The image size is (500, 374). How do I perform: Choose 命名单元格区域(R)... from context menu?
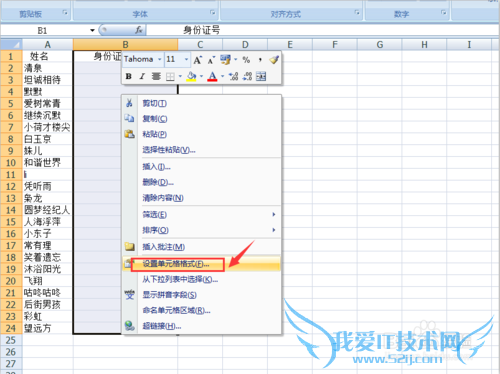tap(202, 310)
